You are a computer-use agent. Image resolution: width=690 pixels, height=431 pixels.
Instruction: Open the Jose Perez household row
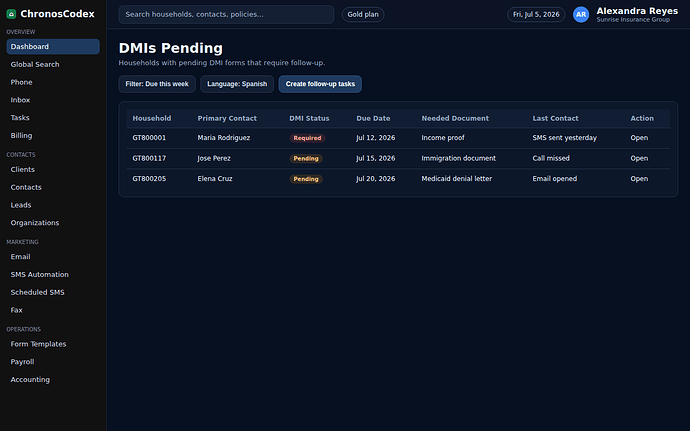639,158
